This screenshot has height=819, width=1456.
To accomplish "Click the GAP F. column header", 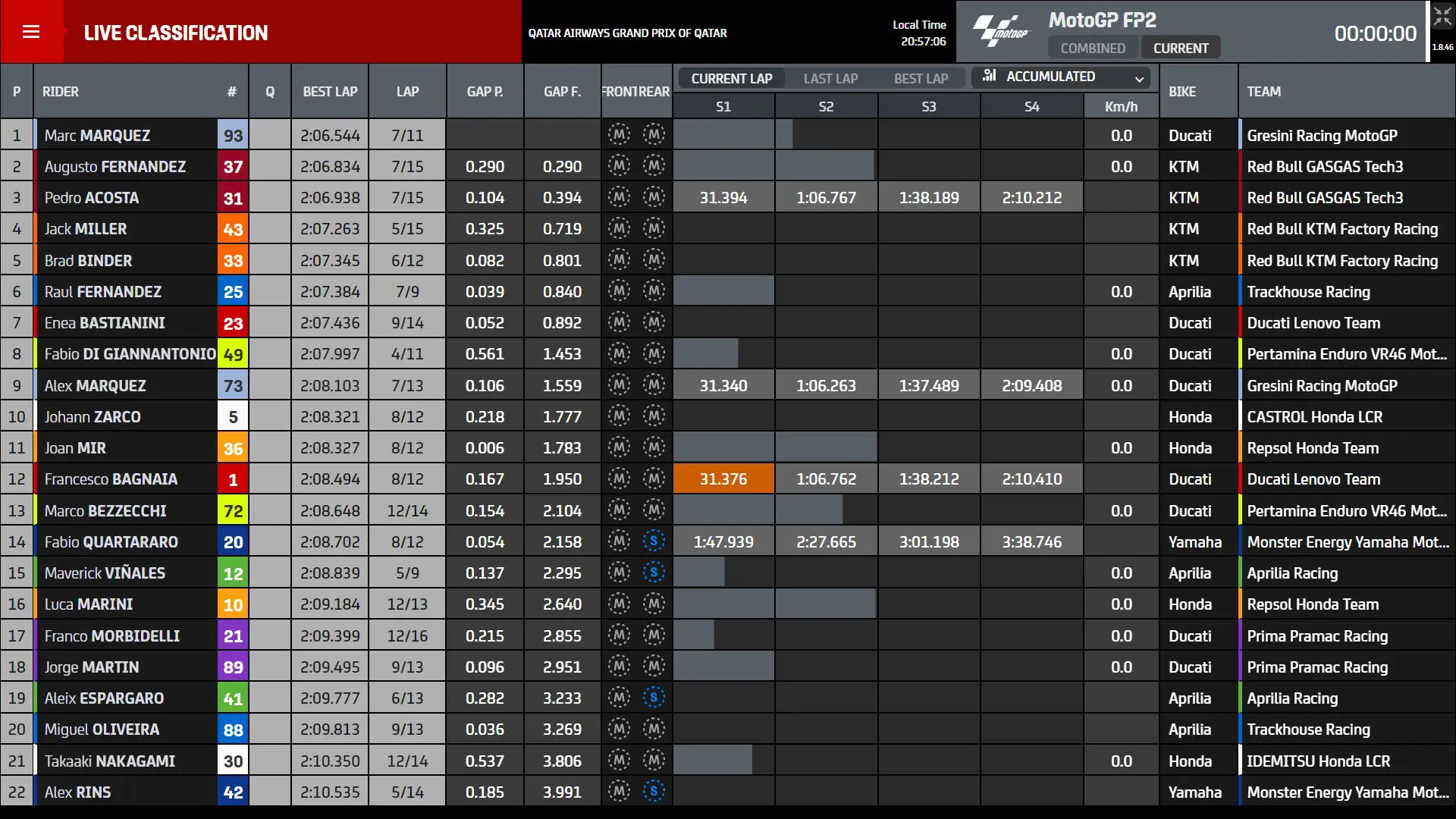I will (562, 91).
